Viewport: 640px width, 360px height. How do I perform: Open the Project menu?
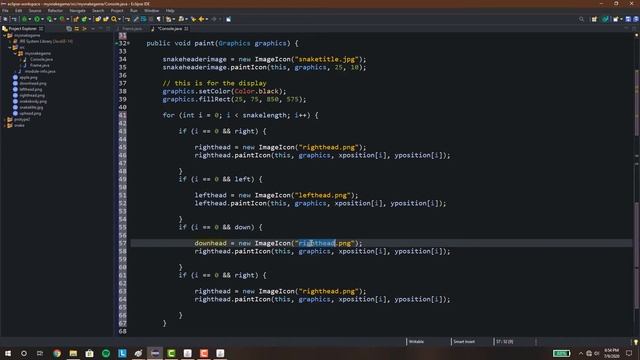click(x=117, y=11)
